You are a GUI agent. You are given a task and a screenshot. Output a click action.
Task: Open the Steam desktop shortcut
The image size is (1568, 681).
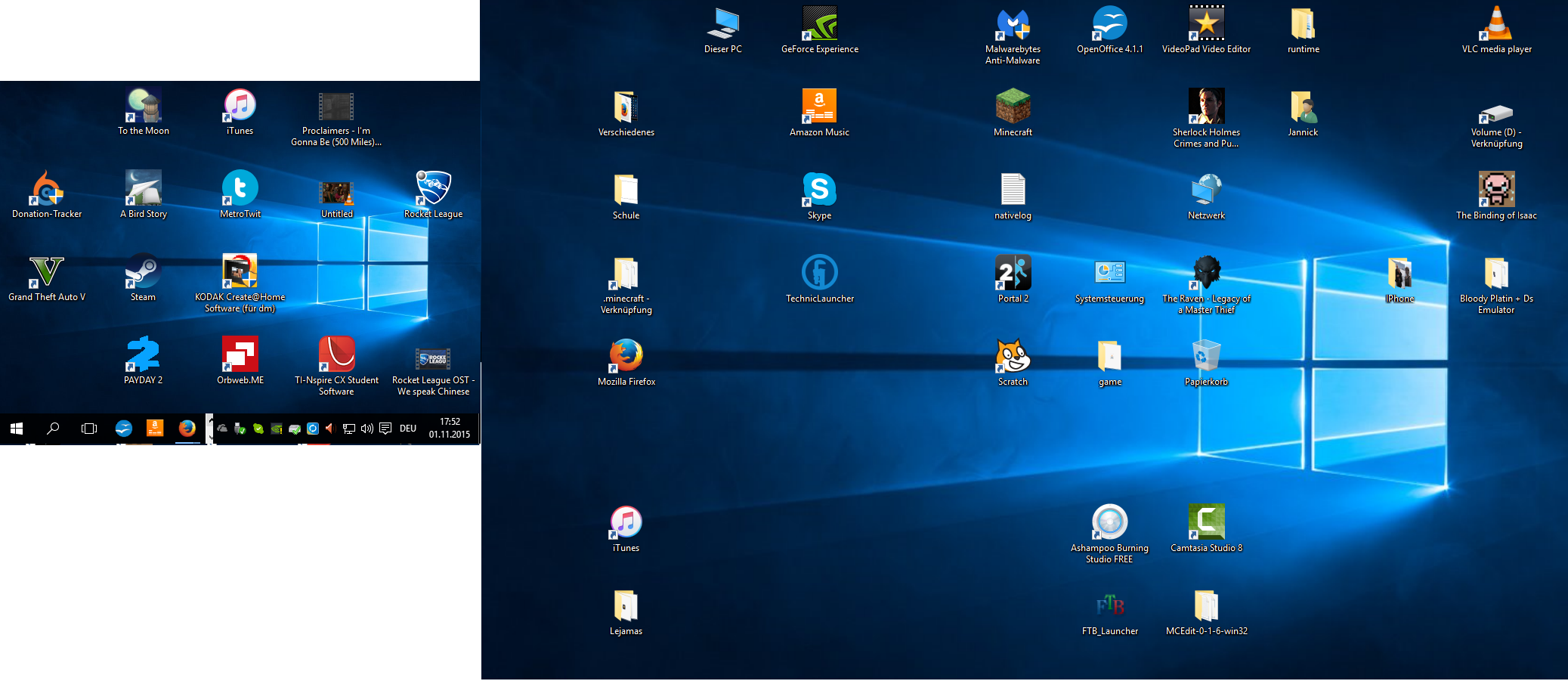point(144,278)
